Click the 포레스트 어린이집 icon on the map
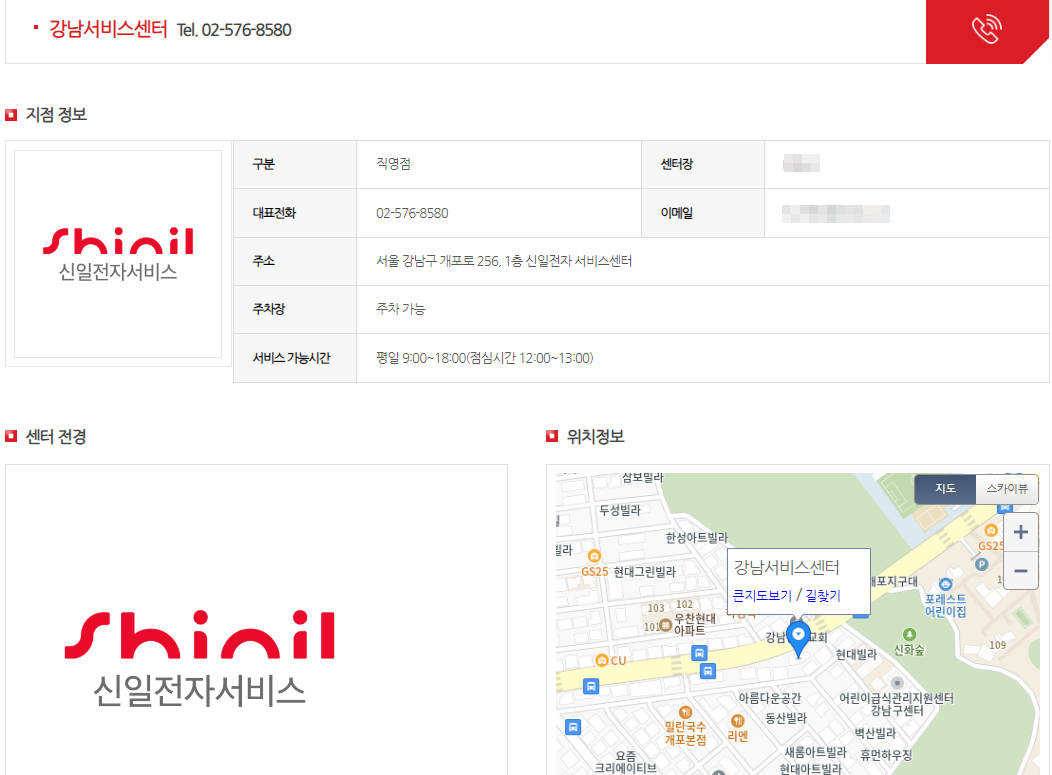The width and height of the screenshot is (1052, 775). pyautogui.click(x=945, y=582)
